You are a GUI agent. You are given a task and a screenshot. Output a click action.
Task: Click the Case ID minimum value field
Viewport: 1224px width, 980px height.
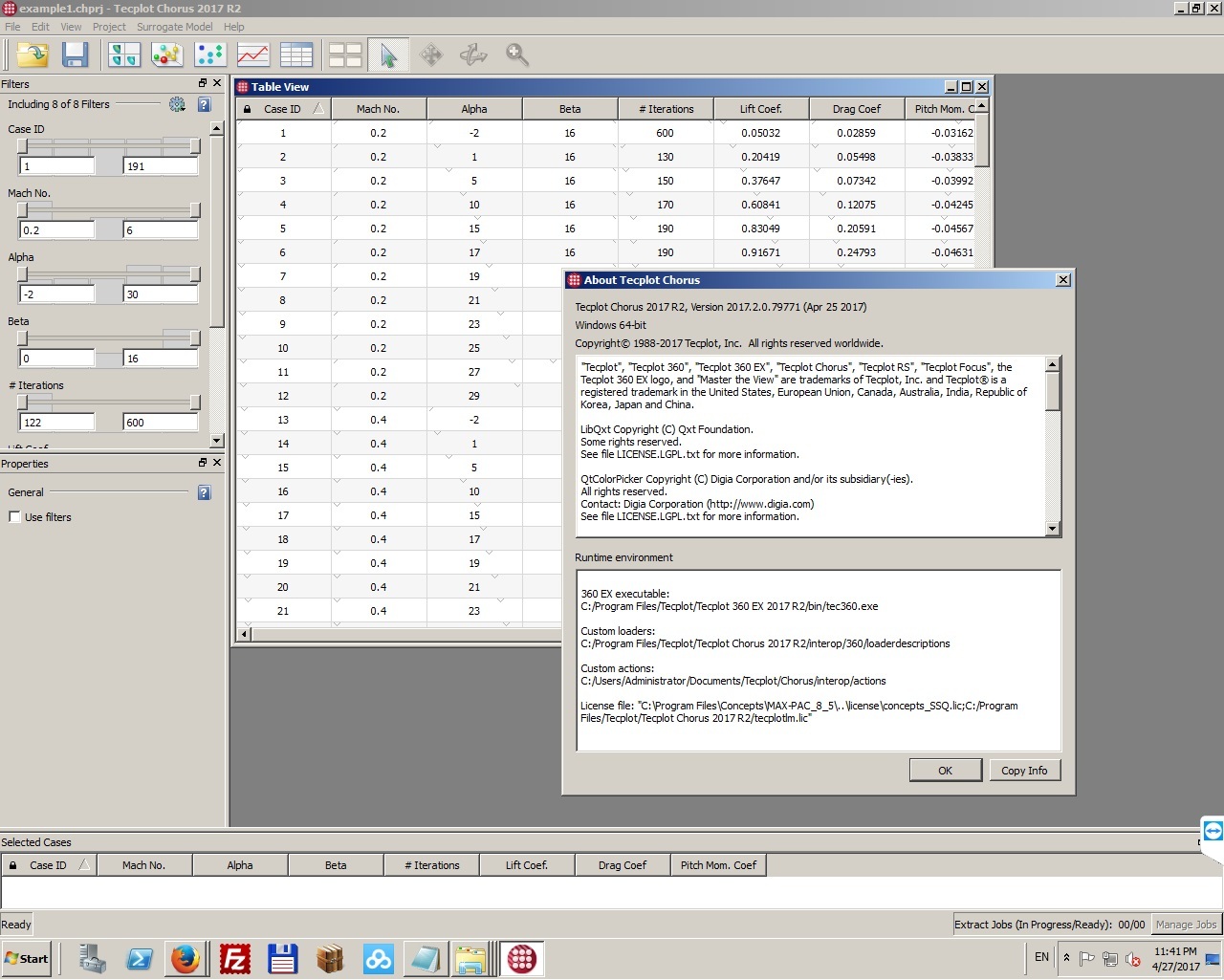57,166
